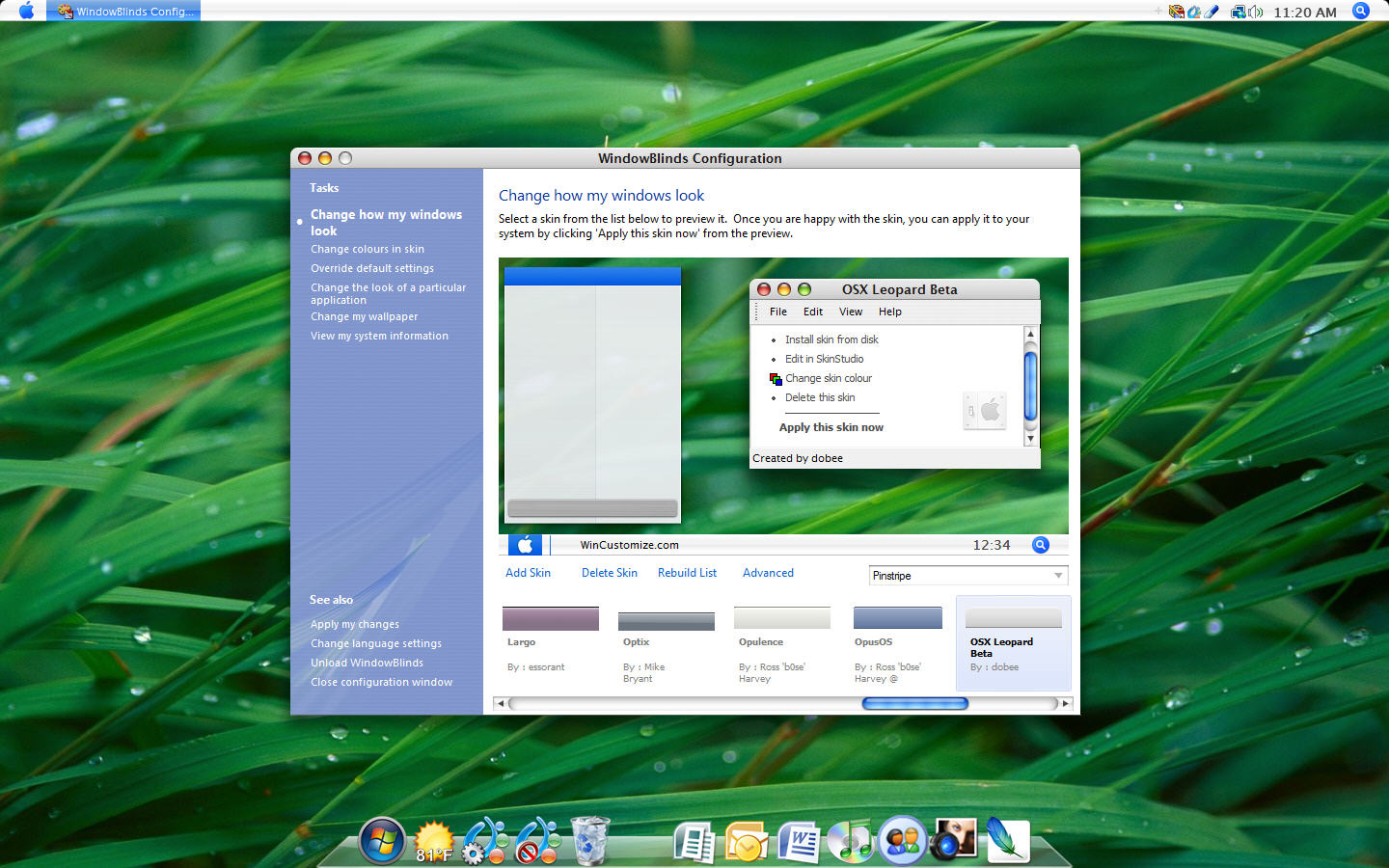Open Change colours in skin task
This screenshot has height=868, width=1389.
368,249
